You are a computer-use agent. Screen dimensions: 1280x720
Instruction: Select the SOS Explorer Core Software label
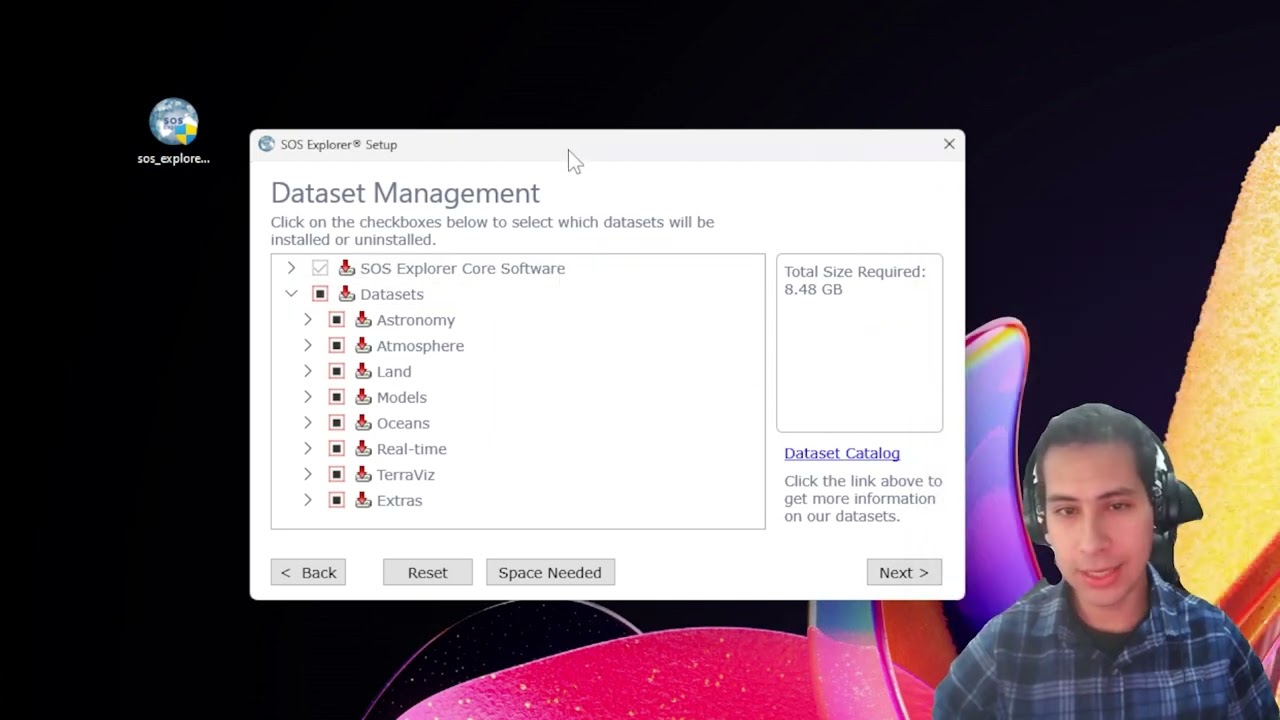pos(463,268)
